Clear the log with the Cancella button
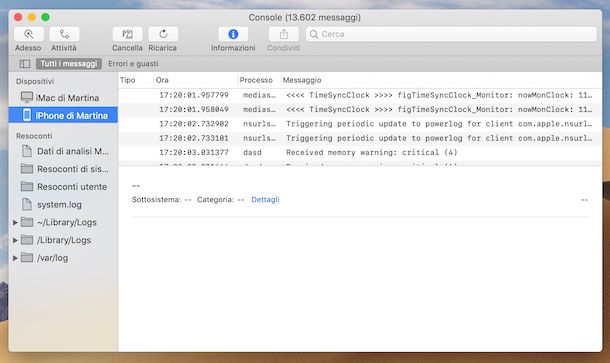Viewport: 610px width, 363px height. point(127,34)
